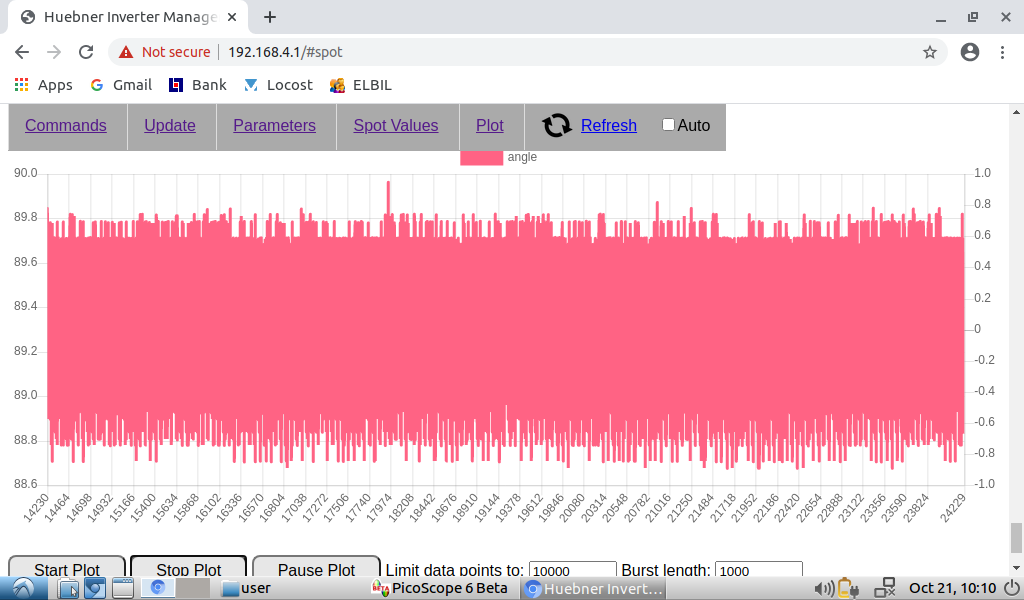Reload the page in Chrome
This screenshot has height=600, width=1024.
86,52
